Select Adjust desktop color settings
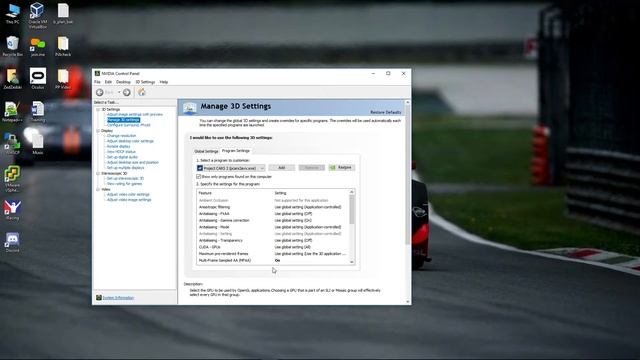640x360 pixels. coord(130,141)
